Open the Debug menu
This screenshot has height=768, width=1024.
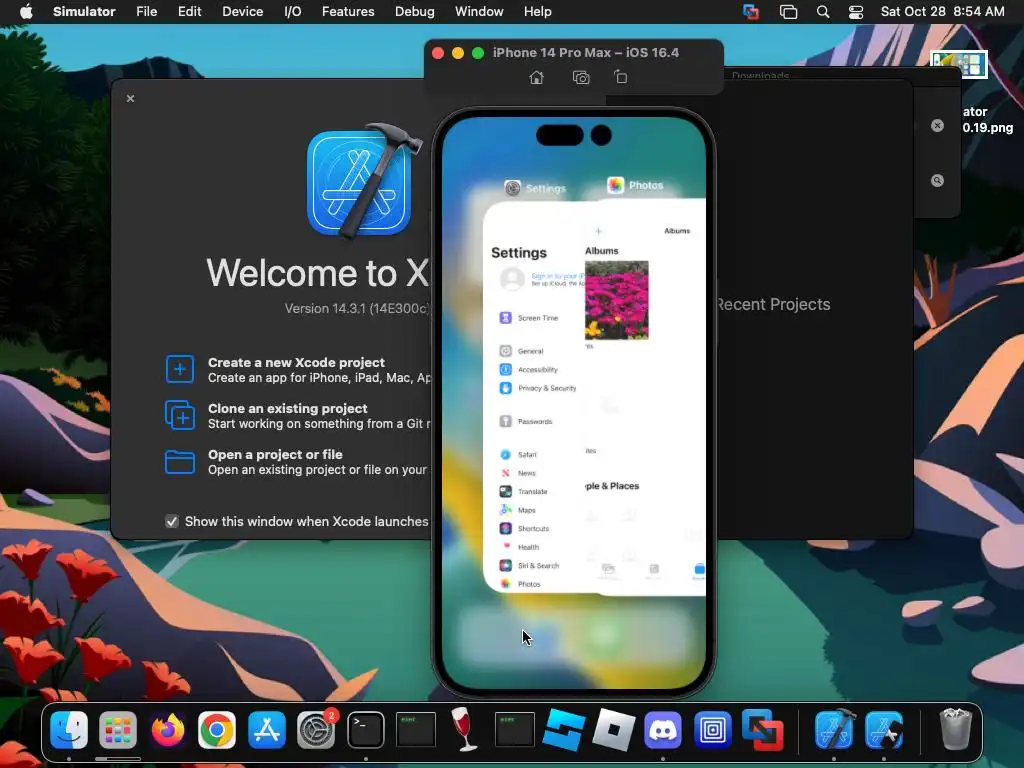tap(414, 12)
